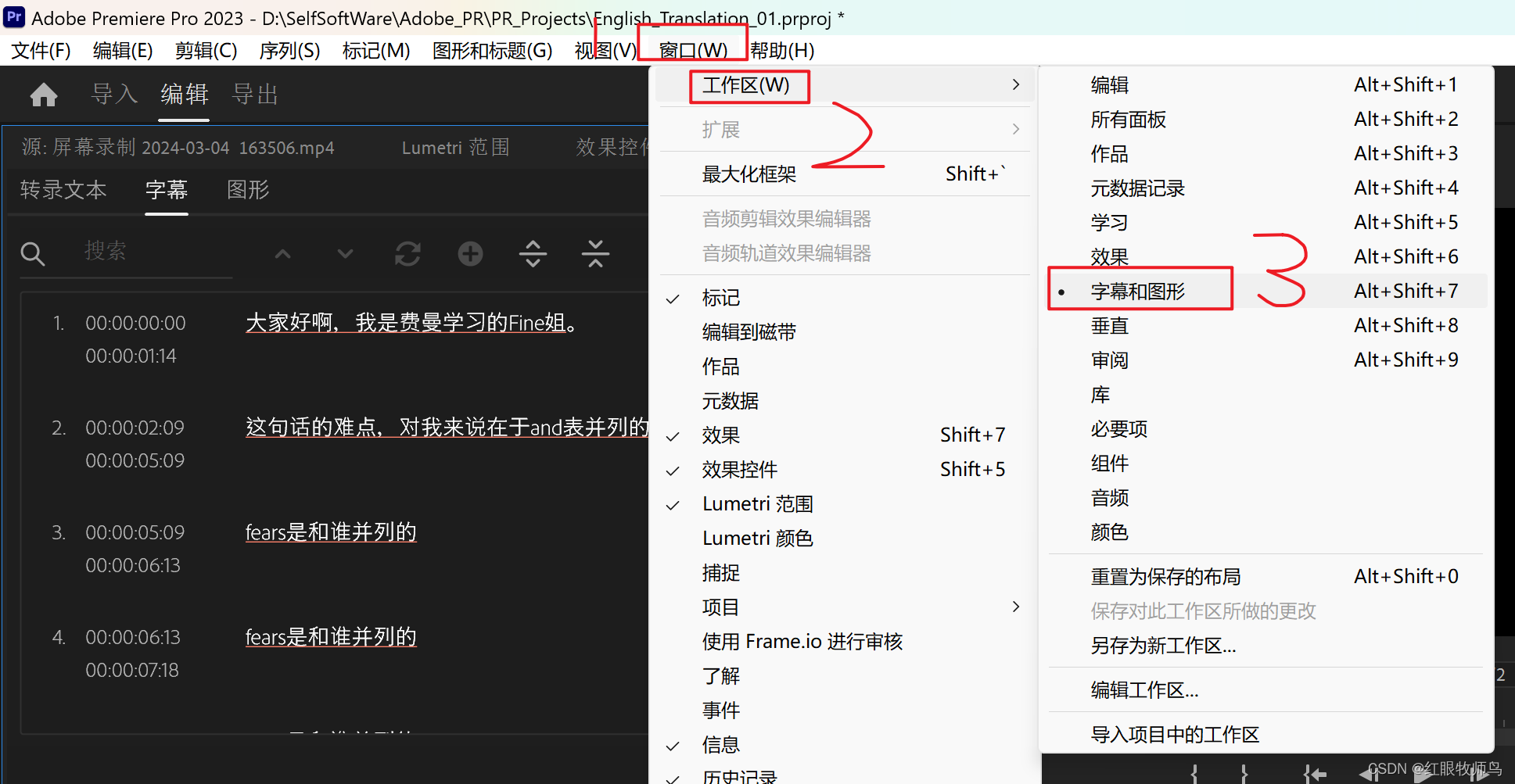Viewport: 1515px width, 784px height.
Task: Select the 字幕 tab
Action: click(x=167, y=190)
